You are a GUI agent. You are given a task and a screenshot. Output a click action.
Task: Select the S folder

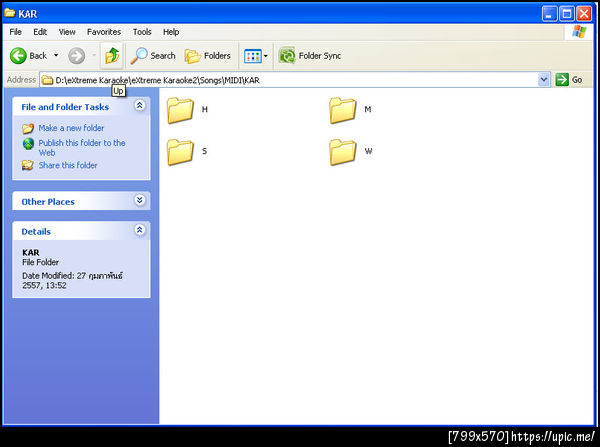(187, 152)
